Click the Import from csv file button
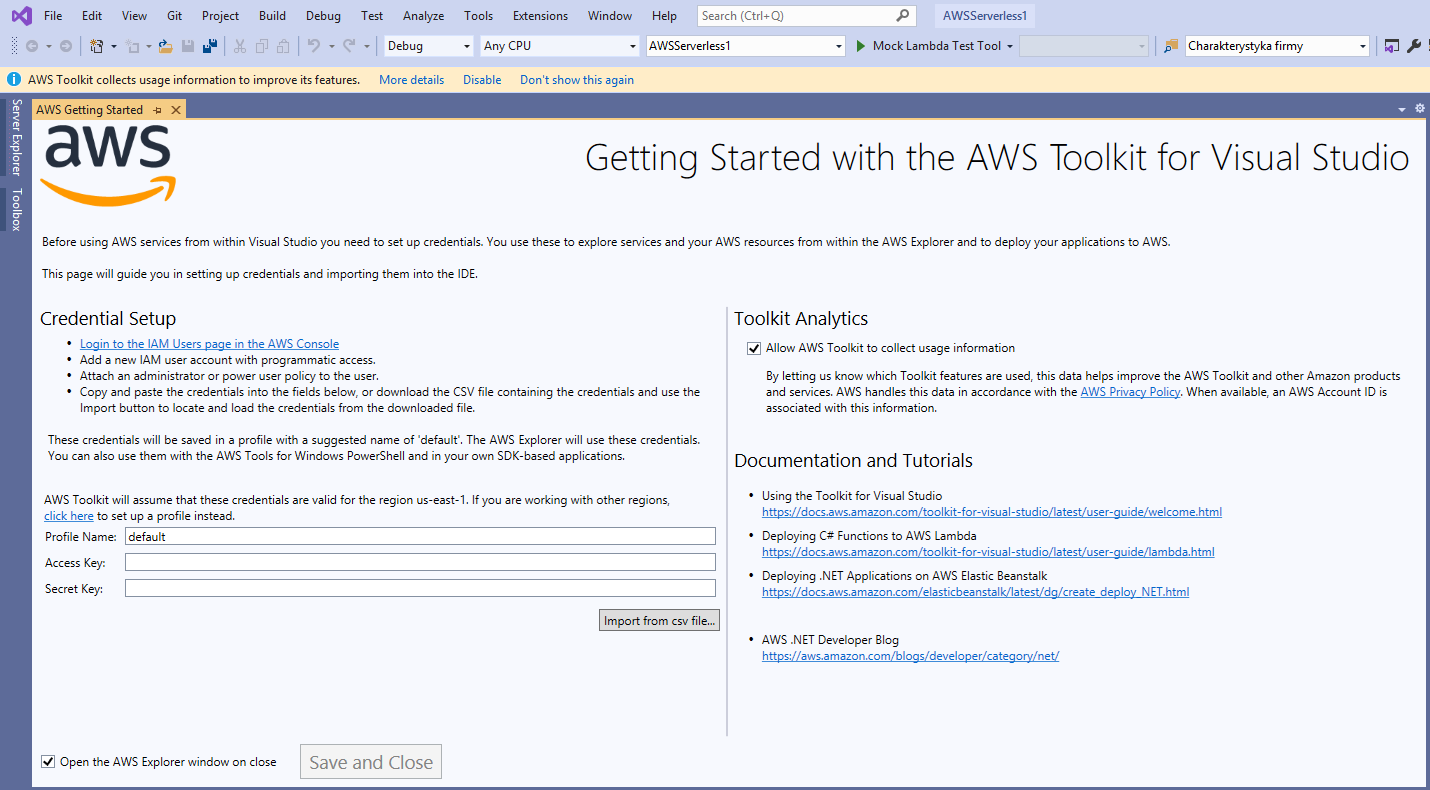The image size is (1430, 790). (x=660, y=621)
